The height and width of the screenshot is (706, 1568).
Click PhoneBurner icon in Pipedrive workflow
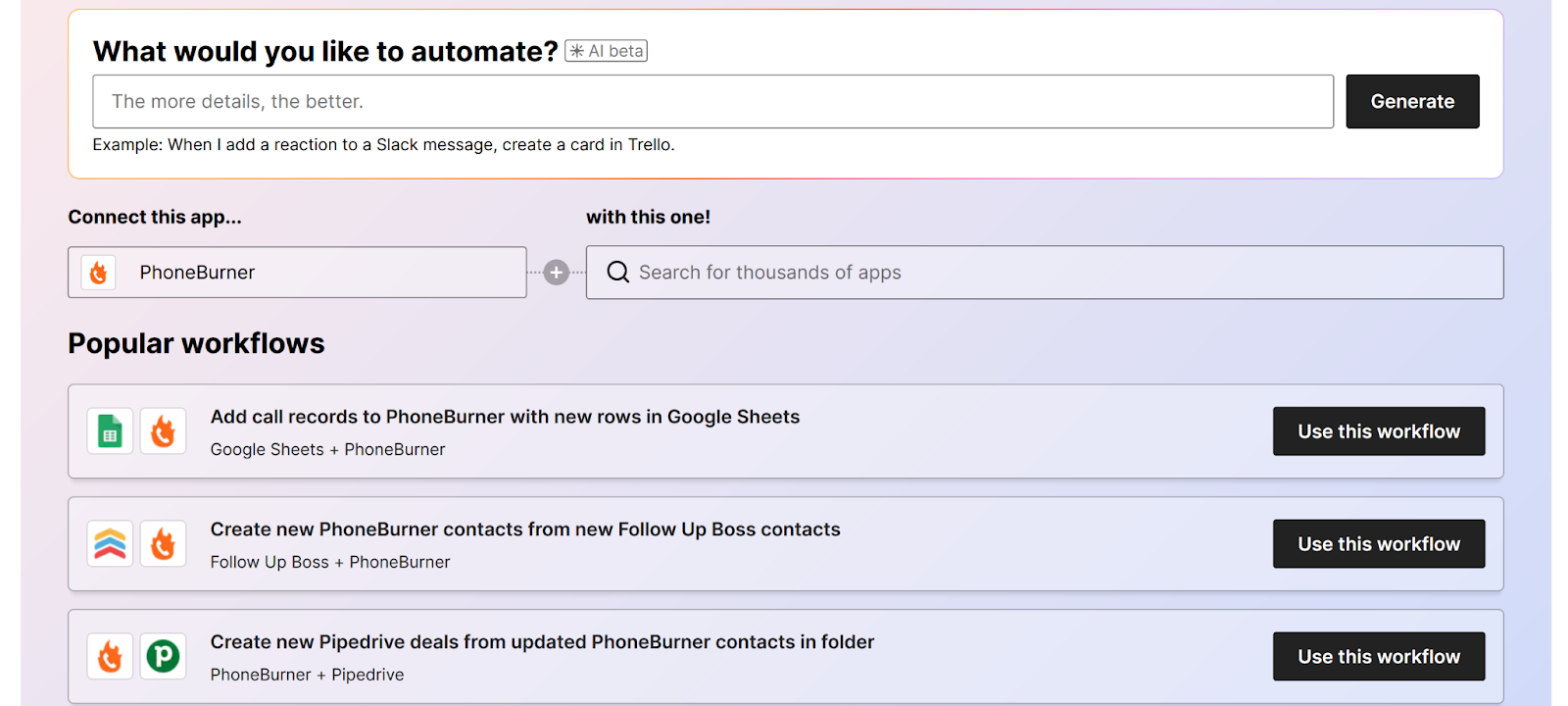pos(110,656)
